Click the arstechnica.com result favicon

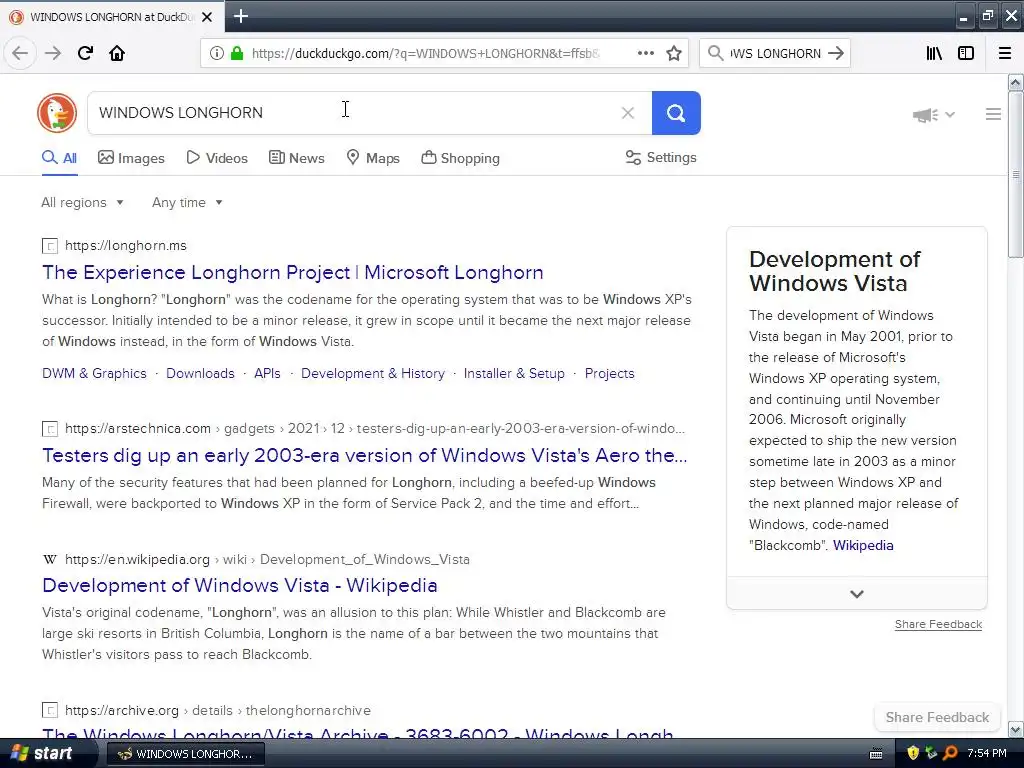click(x=50, y=429)
